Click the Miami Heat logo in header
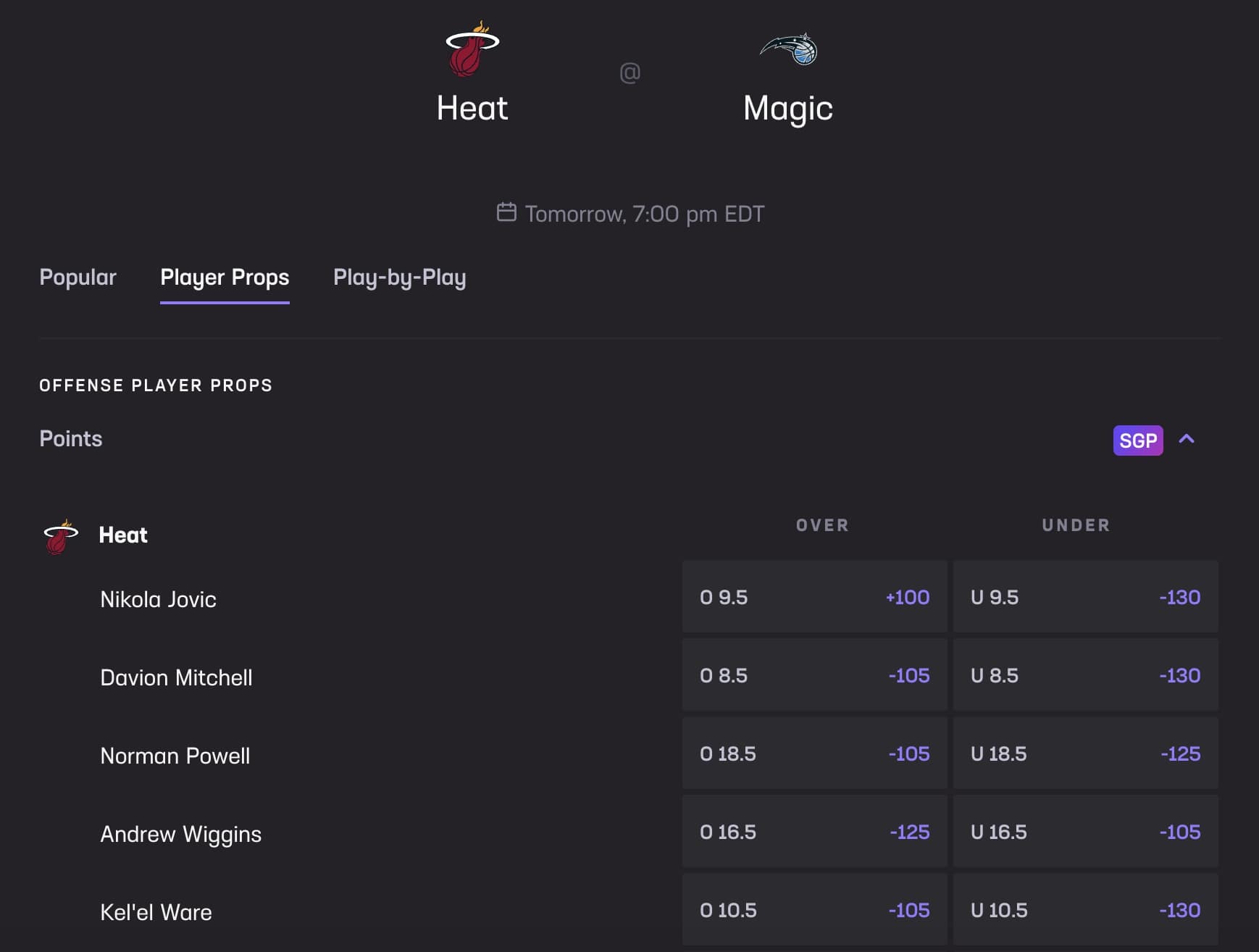 tap(472, 49)
